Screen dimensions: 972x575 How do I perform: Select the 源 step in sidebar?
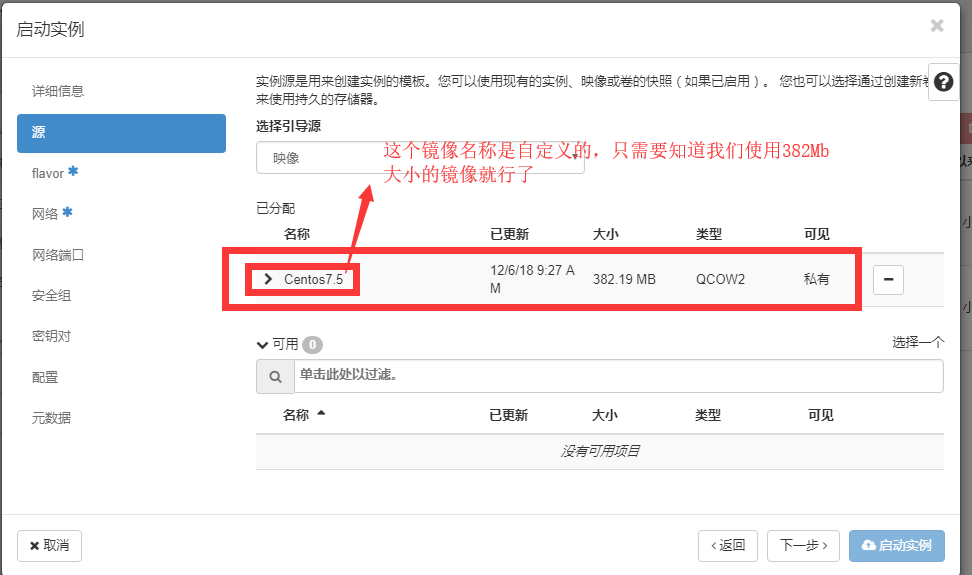pos(121,133)
